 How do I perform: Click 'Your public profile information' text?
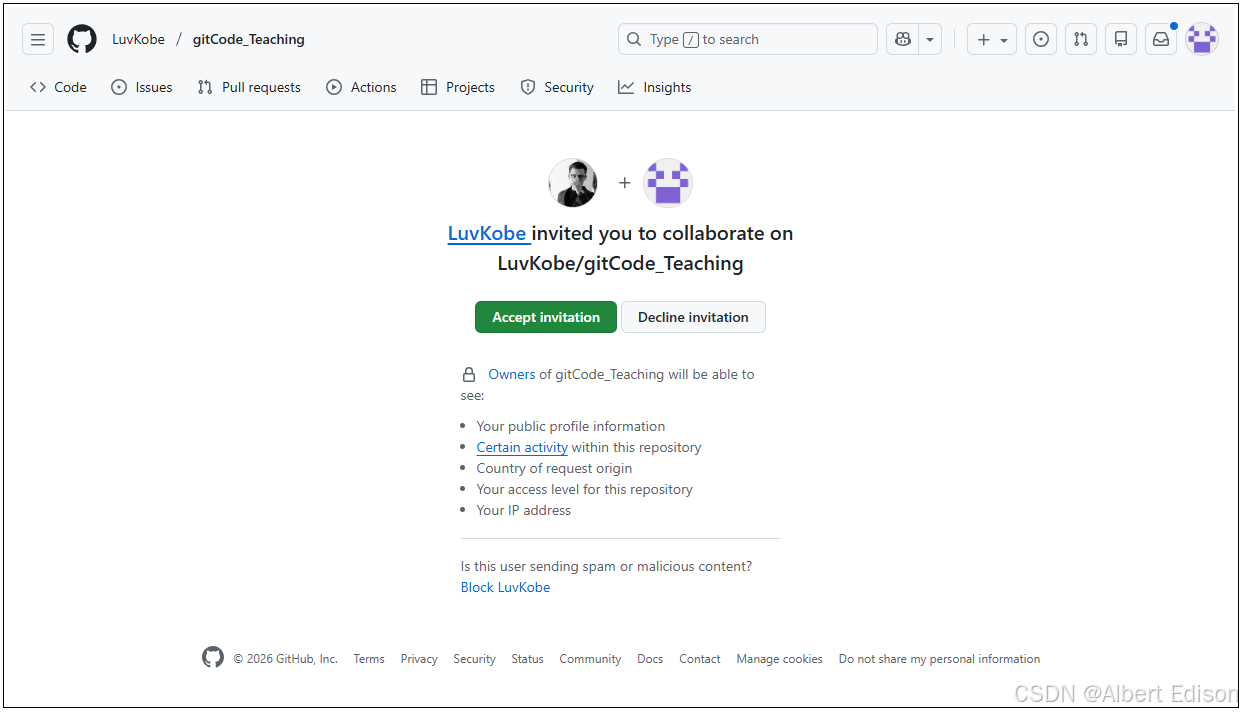(571, 427)
